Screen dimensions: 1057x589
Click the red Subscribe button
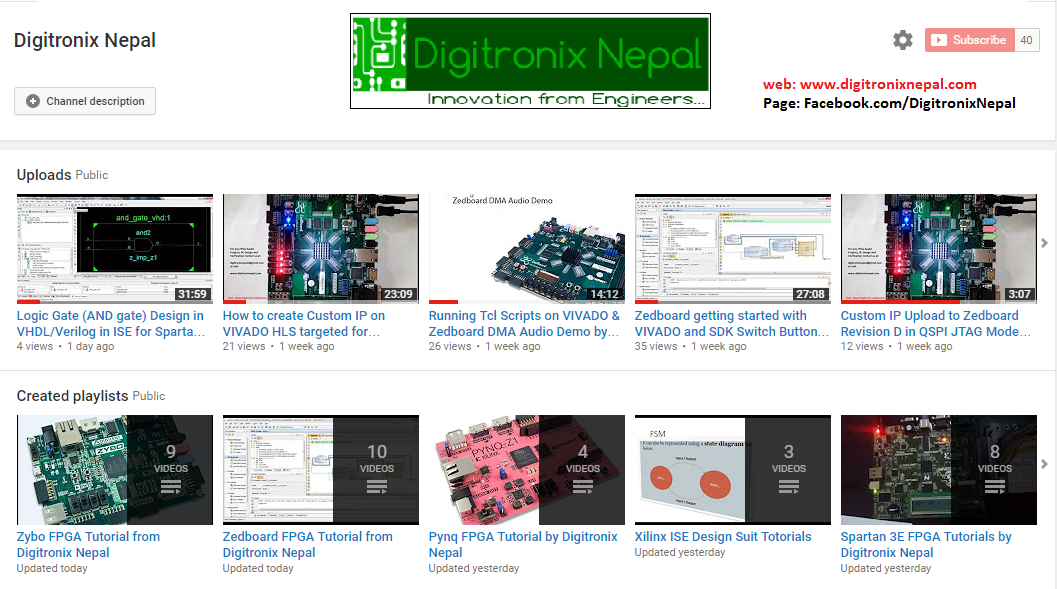(x=969, y=40)
